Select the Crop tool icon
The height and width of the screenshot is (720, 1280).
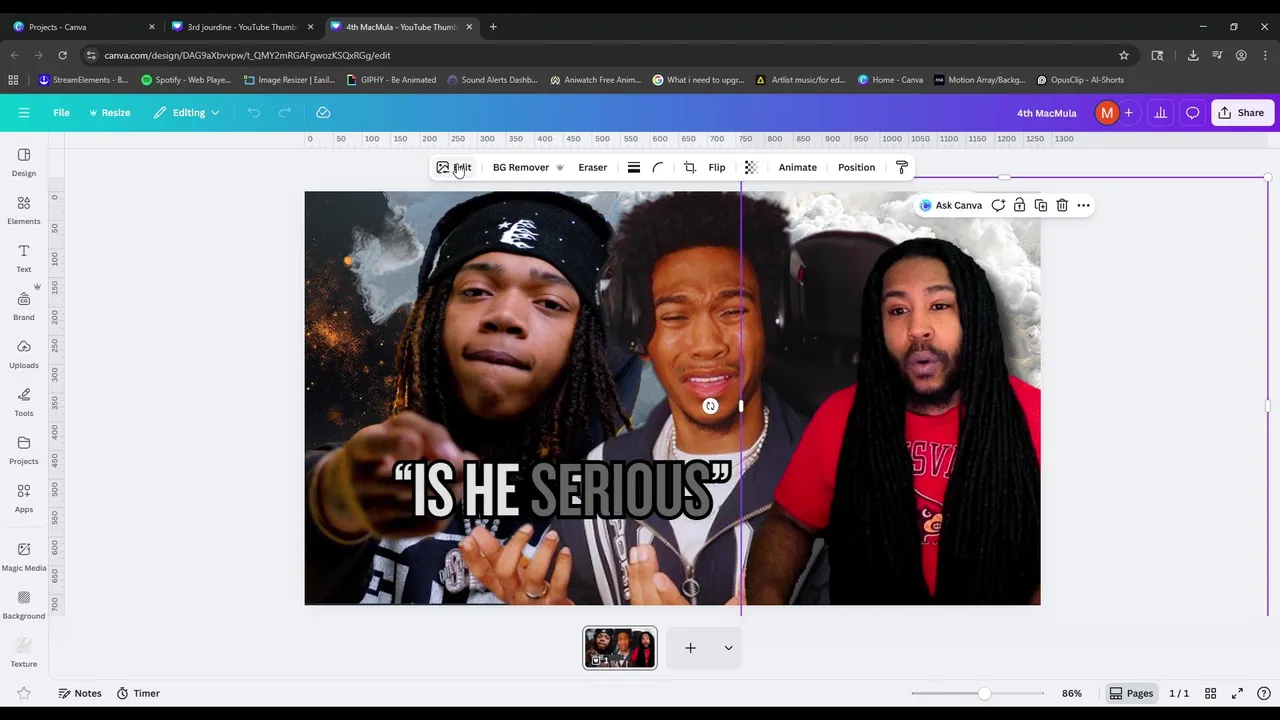tap(690, 167)
